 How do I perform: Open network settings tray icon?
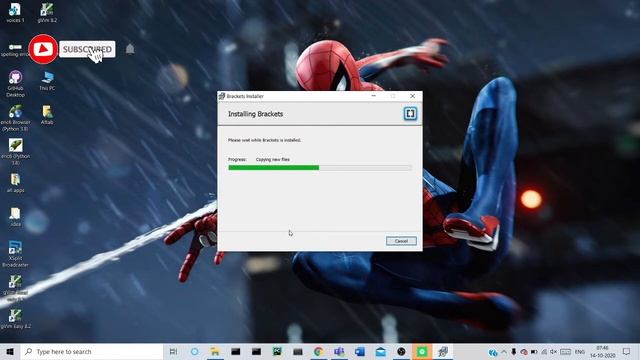(544, 352)
